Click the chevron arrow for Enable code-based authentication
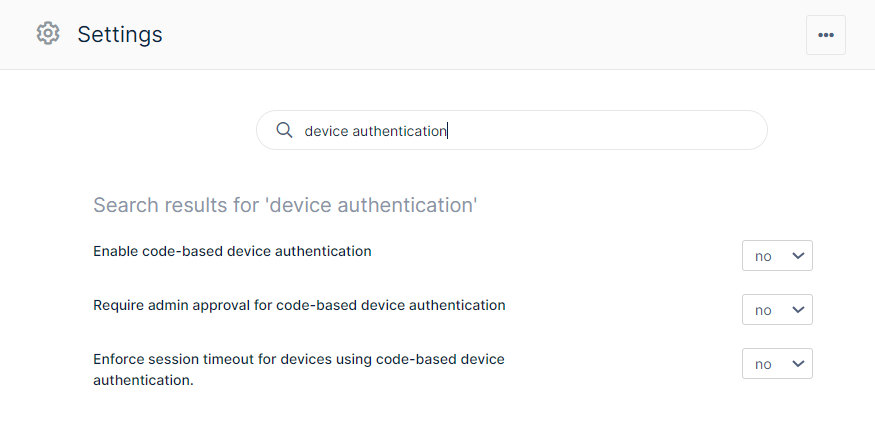The height and width of the screenshot is (446, 875). point(798,256)
